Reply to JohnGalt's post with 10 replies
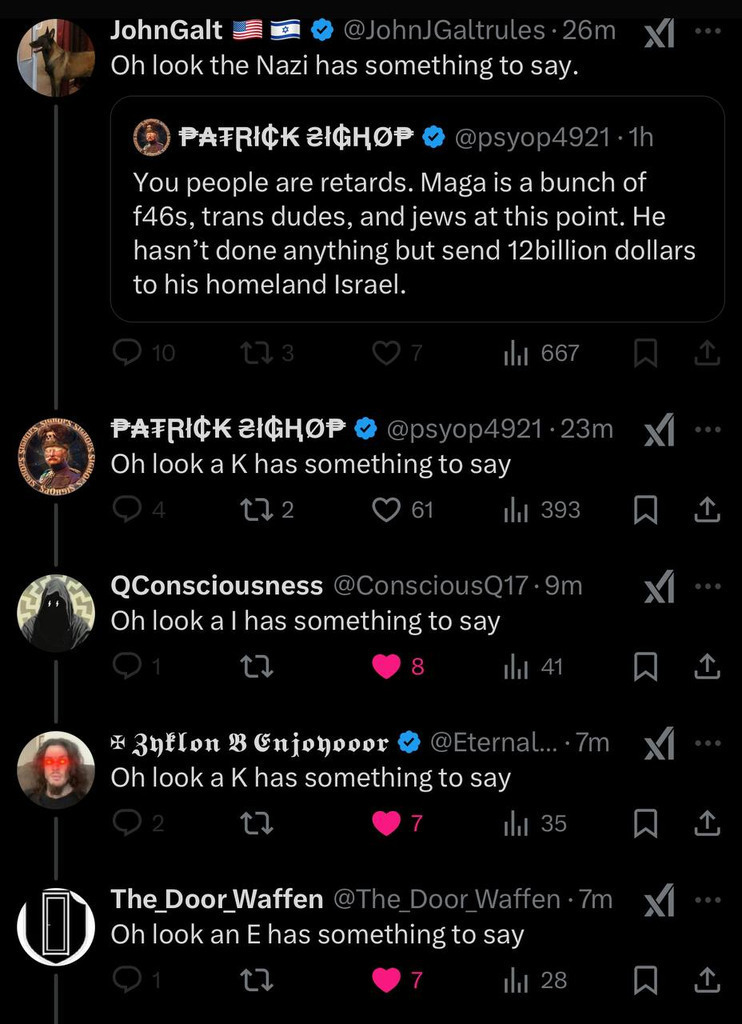The width and height of the screenshot is (742, 1024). click(x=127, y=352)
